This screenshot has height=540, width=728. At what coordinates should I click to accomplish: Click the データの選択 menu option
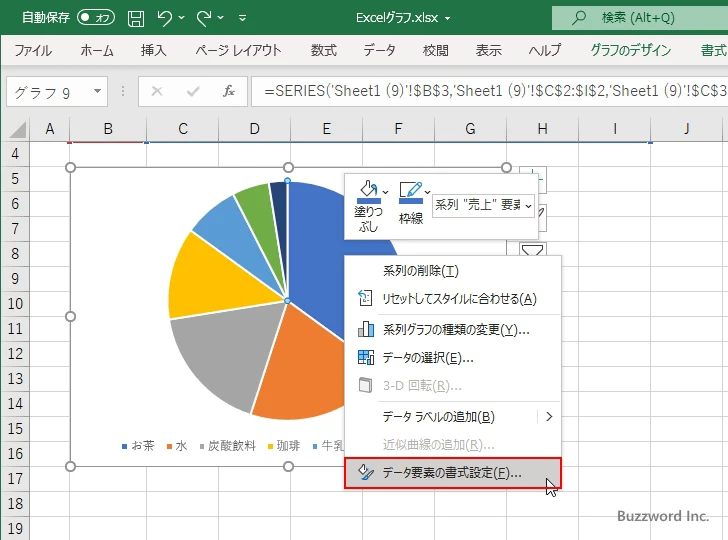pos(427,357)
